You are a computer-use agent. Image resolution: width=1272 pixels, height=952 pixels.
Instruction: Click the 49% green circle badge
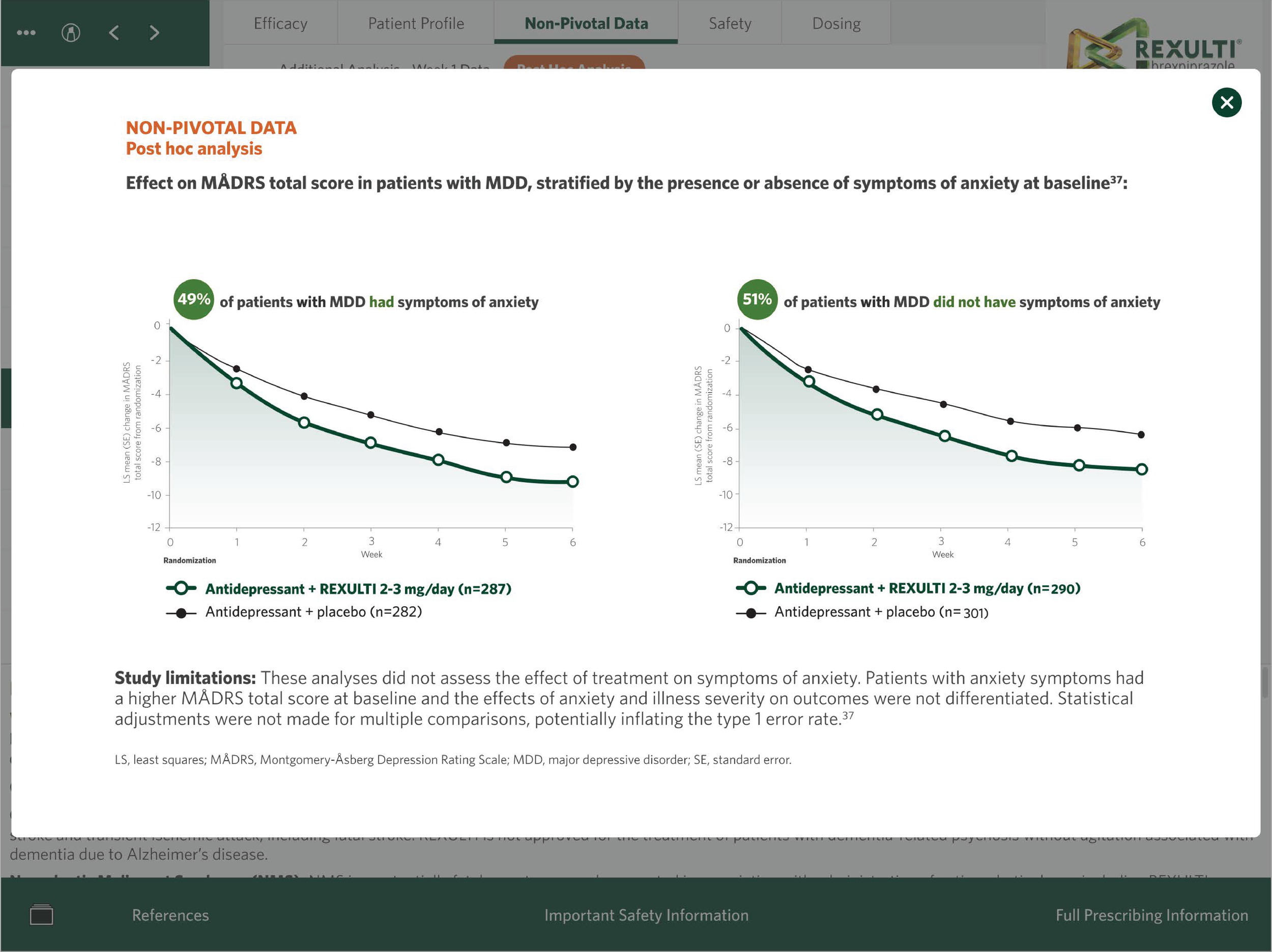point(194,299)
